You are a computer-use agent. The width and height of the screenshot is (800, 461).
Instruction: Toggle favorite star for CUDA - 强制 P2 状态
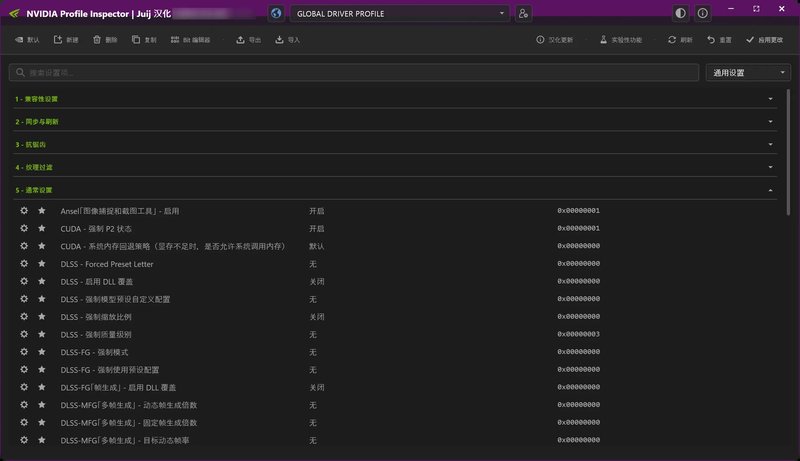click(x=42, y=228)
